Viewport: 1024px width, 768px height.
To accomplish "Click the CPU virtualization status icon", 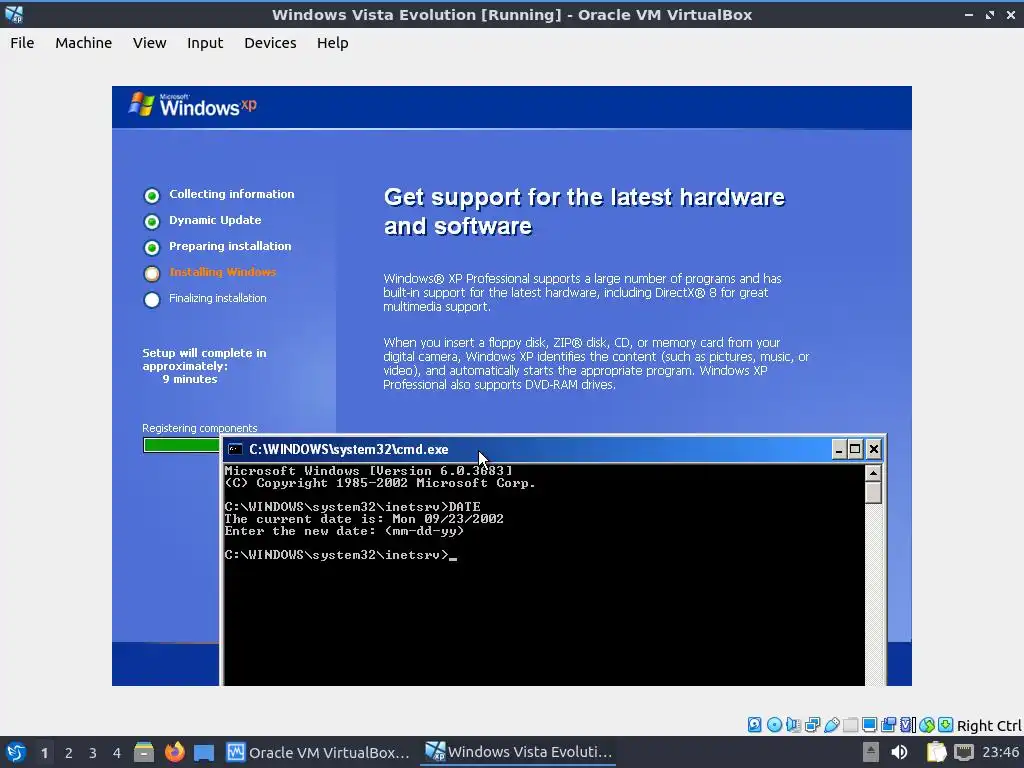I will [908, 725].
